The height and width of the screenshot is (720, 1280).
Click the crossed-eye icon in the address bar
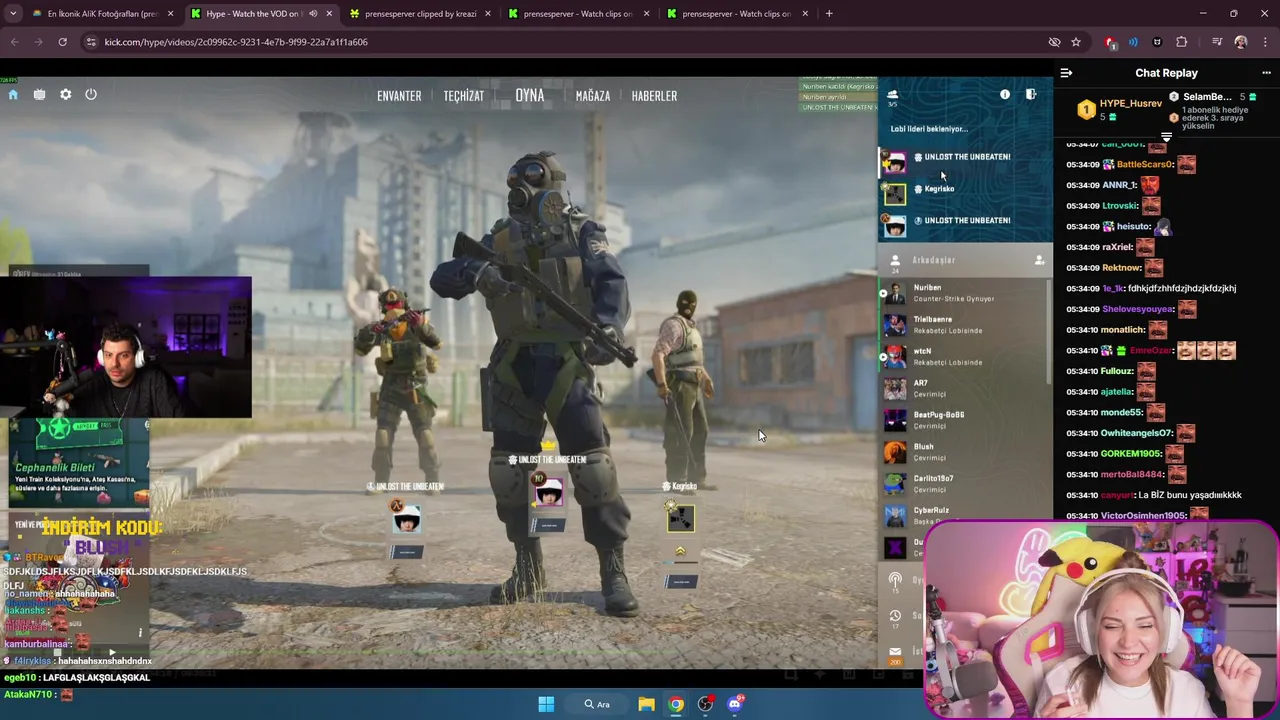tap(1054, 42)
